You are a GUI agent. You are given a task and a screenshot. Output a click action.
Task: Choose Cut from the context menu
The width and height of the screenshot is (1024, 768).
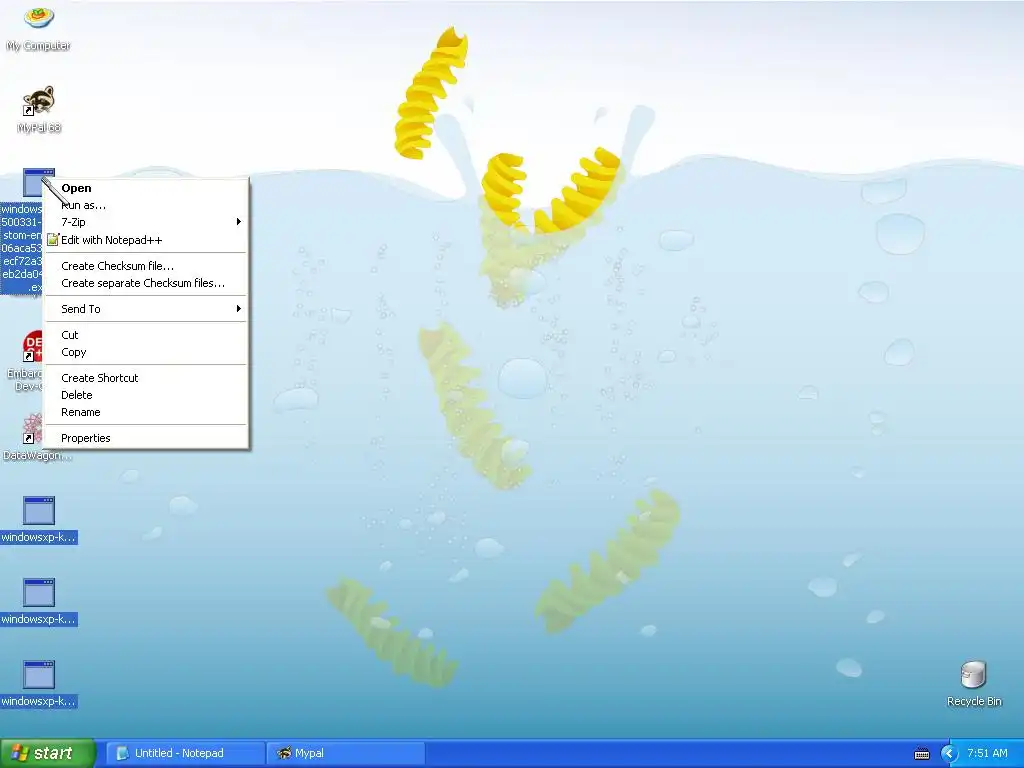146,335
